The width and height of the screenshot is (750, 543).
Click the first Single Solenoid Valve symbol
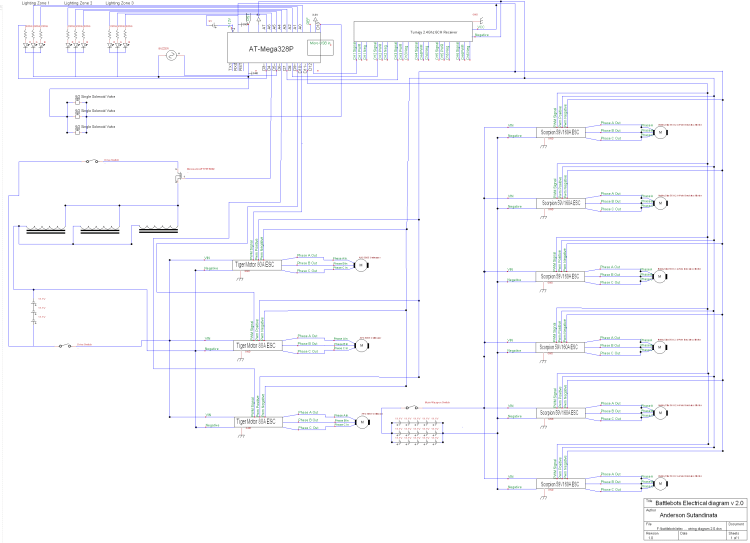78,97
